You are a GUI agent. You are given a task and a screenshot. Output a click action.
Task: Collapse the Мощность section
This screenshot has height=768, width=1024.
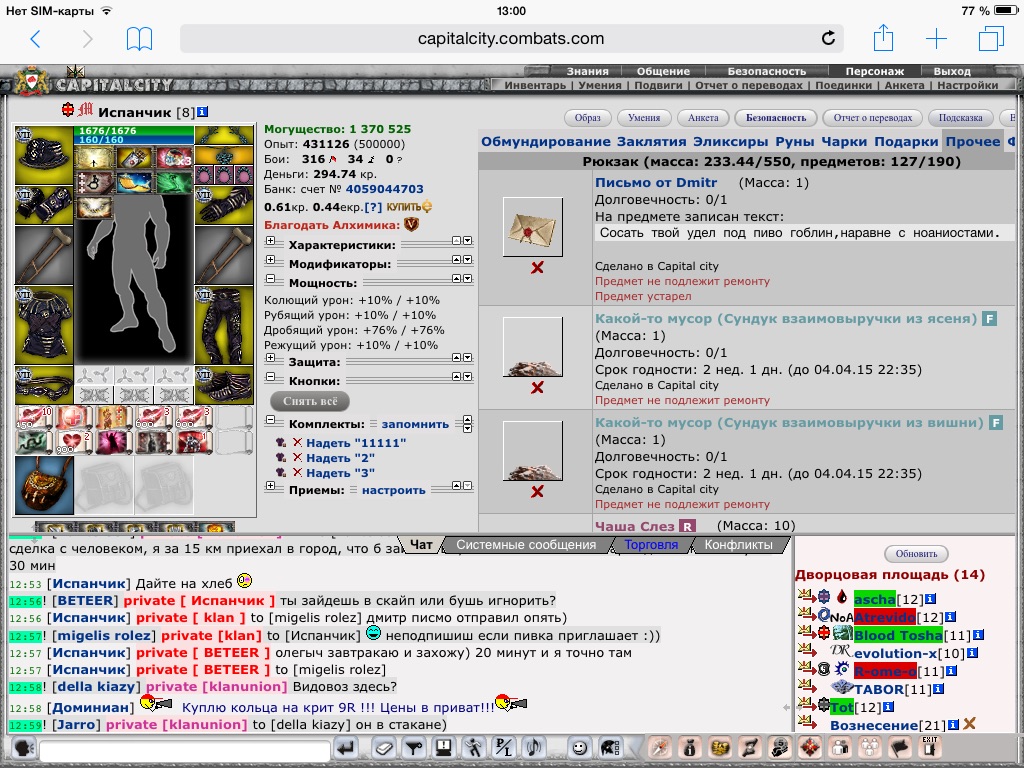pos(270,279)
